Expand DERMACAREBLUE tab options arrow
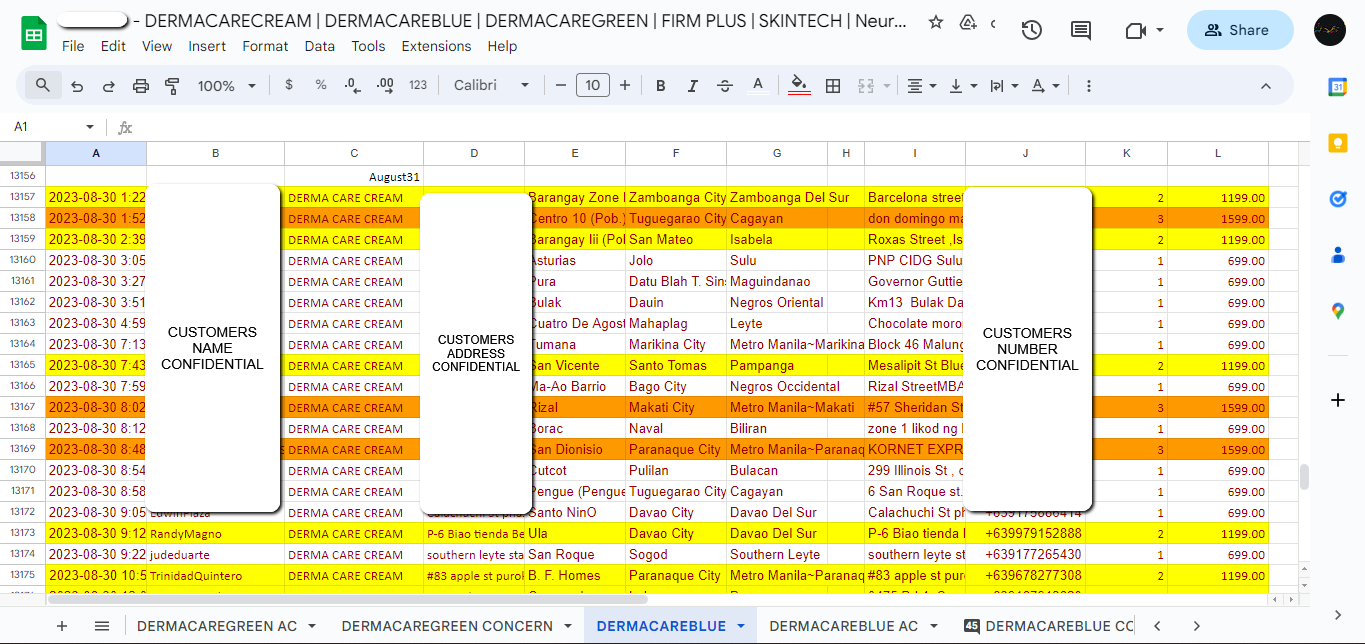The image size is (1365, 644). [741, 626]
